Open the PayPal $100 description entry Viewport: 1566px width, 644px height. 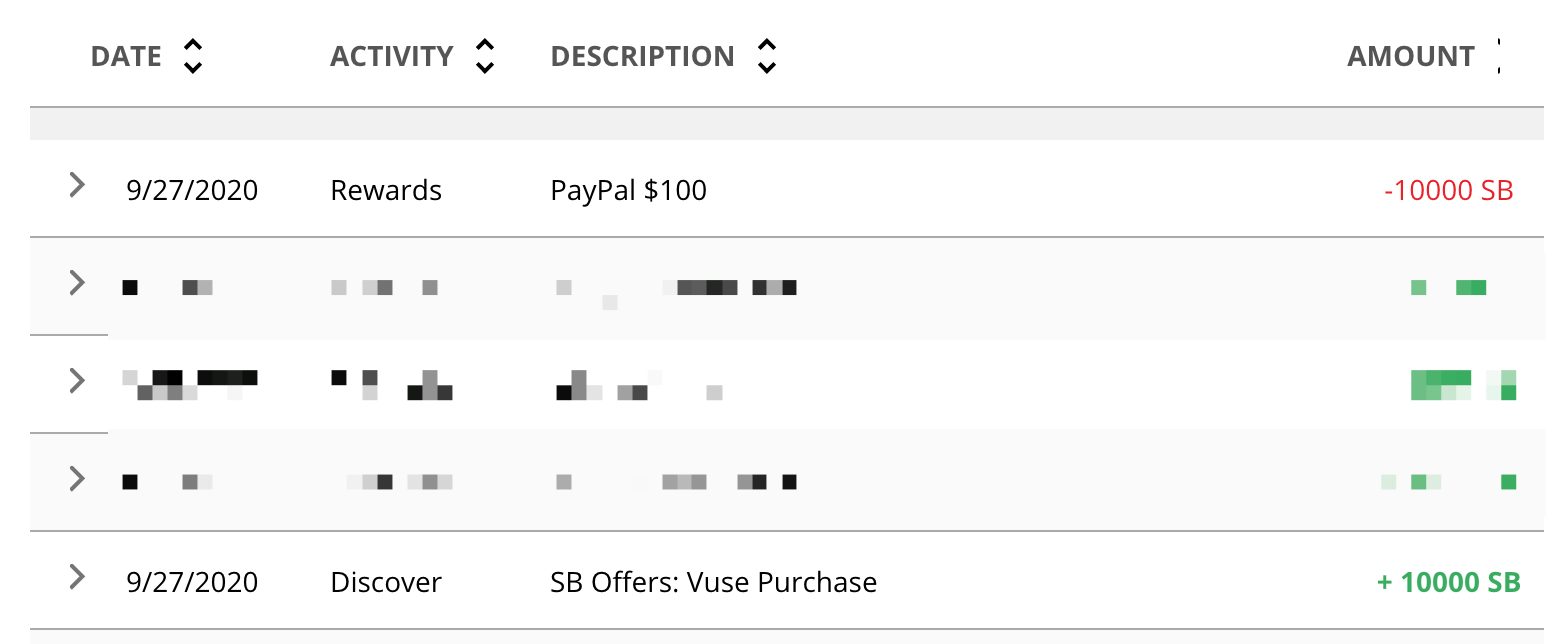click(628, 190)
